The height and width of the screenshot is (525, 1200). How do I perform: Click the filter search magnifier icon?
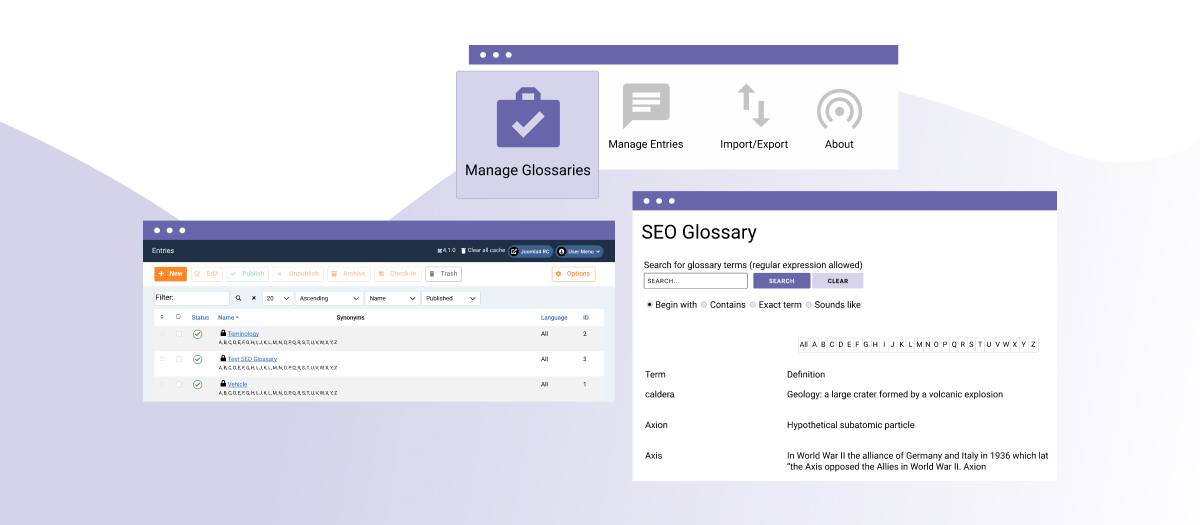point(238,298)
